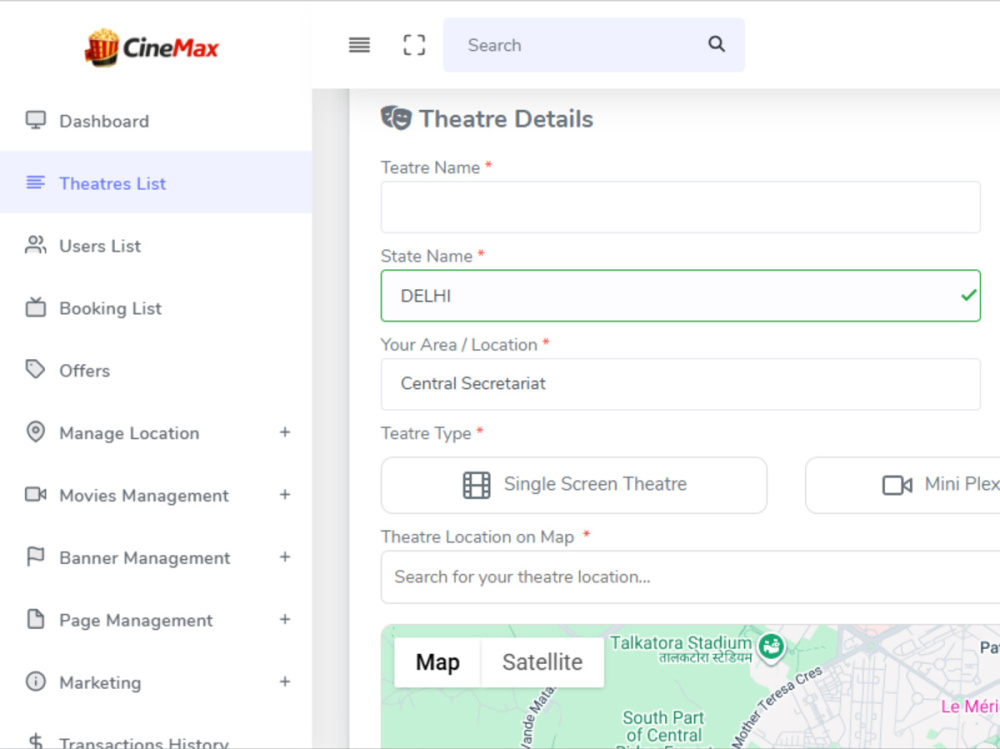Click the Banner Management flag icon
This screenshot has width=1000, height=749.
36,556
